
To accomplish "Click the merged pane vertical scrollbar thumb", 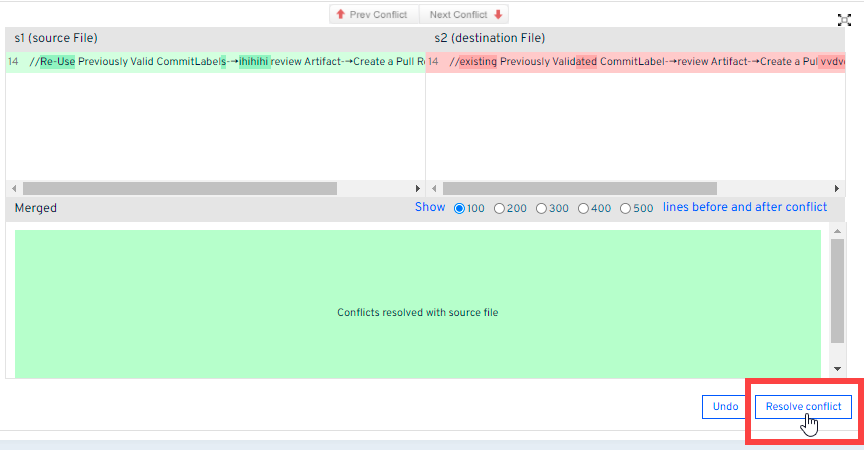I will pos(837,290).
